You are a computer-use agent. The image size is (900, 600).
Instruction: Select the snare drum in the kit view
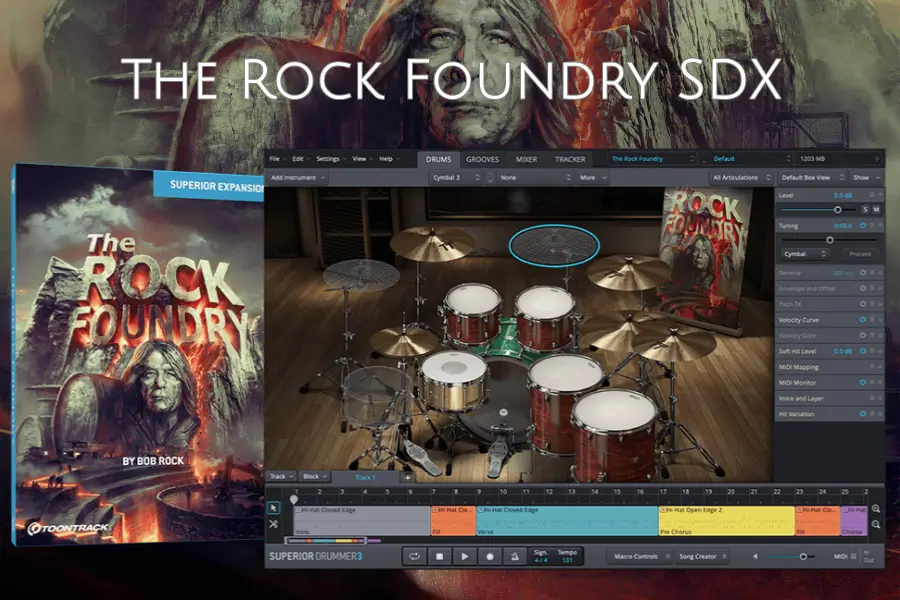click(x=453, y=381)
